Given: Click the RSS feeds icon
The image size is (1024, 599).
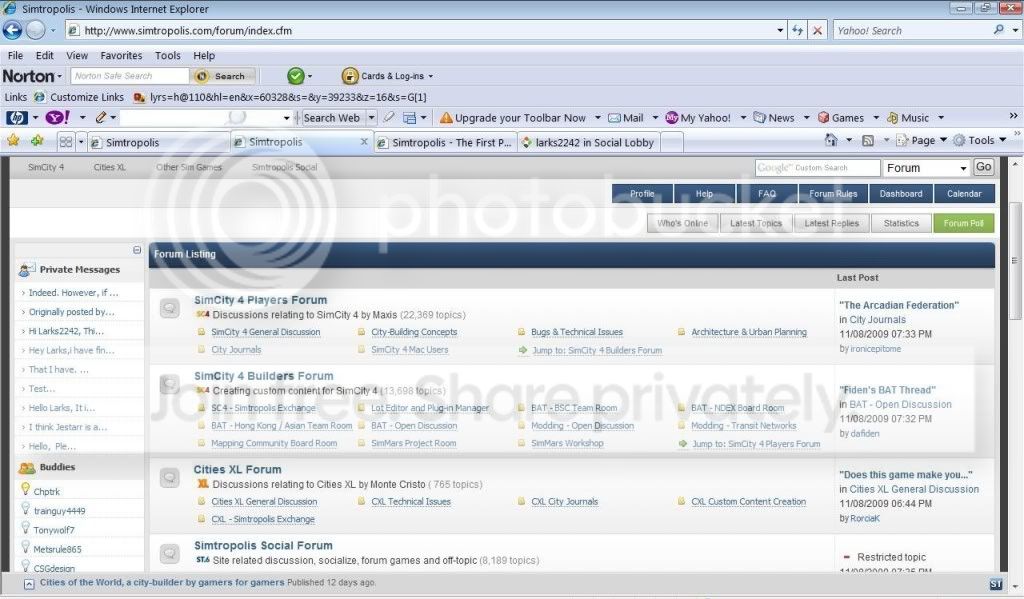Looking at the screenshot, I should click(x=868, y=140).
